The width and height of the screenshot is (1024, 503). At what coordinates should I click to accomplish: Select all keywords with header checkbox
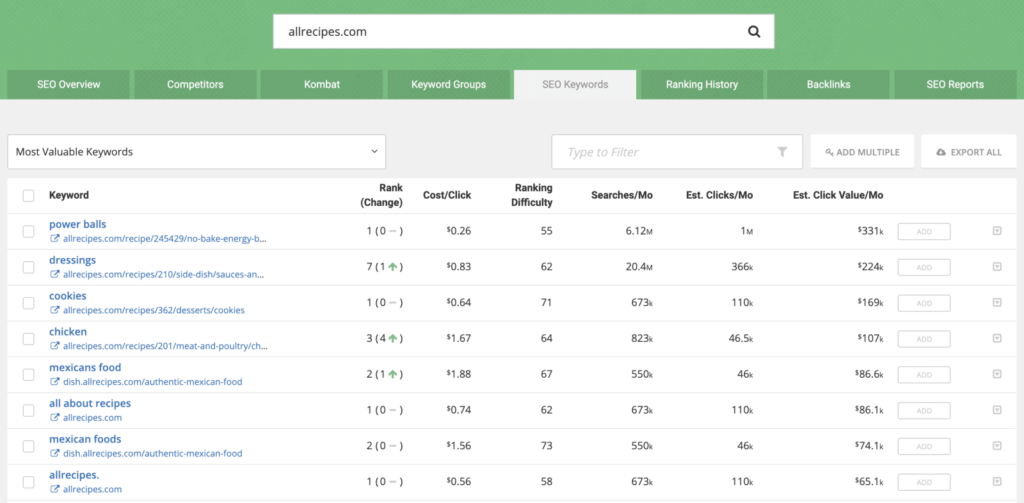[x=29, y=195]
